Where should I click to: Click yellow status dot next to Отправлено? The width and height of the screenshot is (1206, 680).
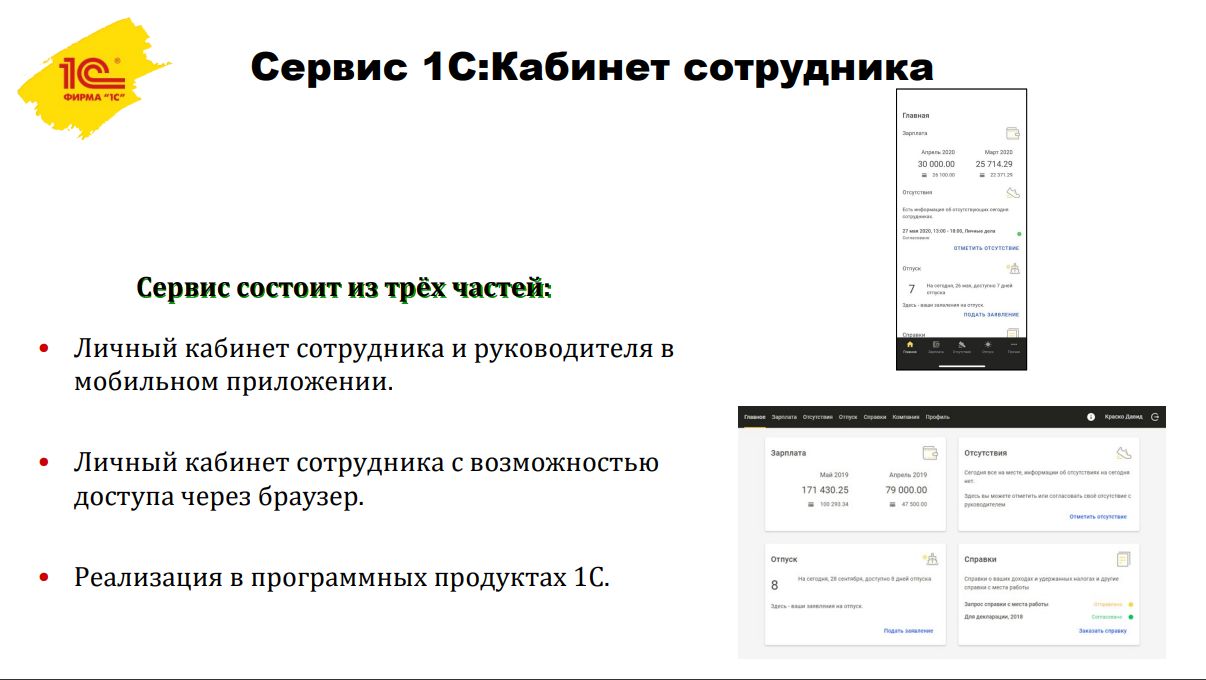pyautogui.click(x=1131, y=604)
